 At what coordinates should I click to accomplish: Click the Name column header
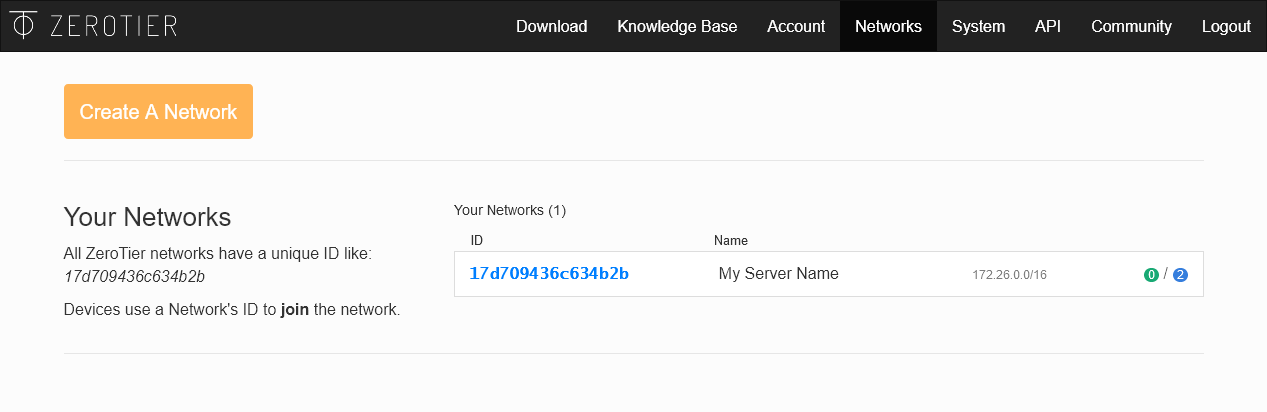click(x=731, y=241)
